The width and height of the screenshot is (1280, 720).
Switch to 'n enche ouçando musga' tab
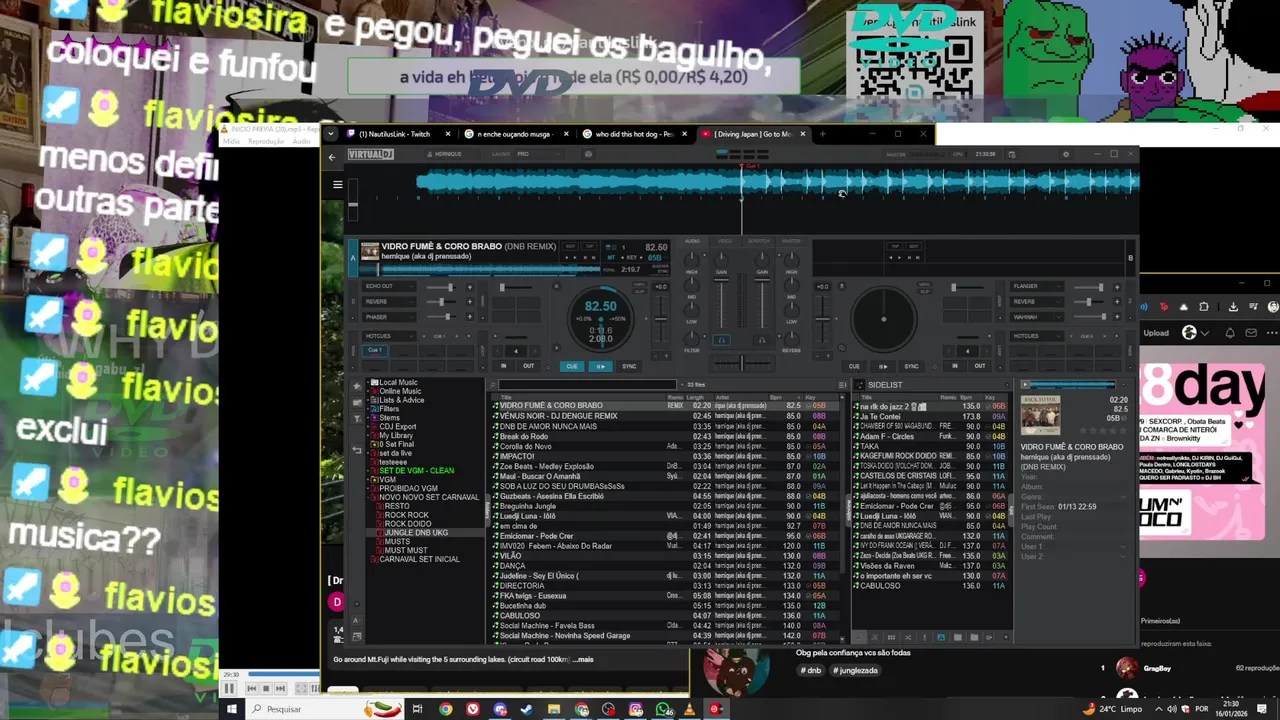coord(514,134)
